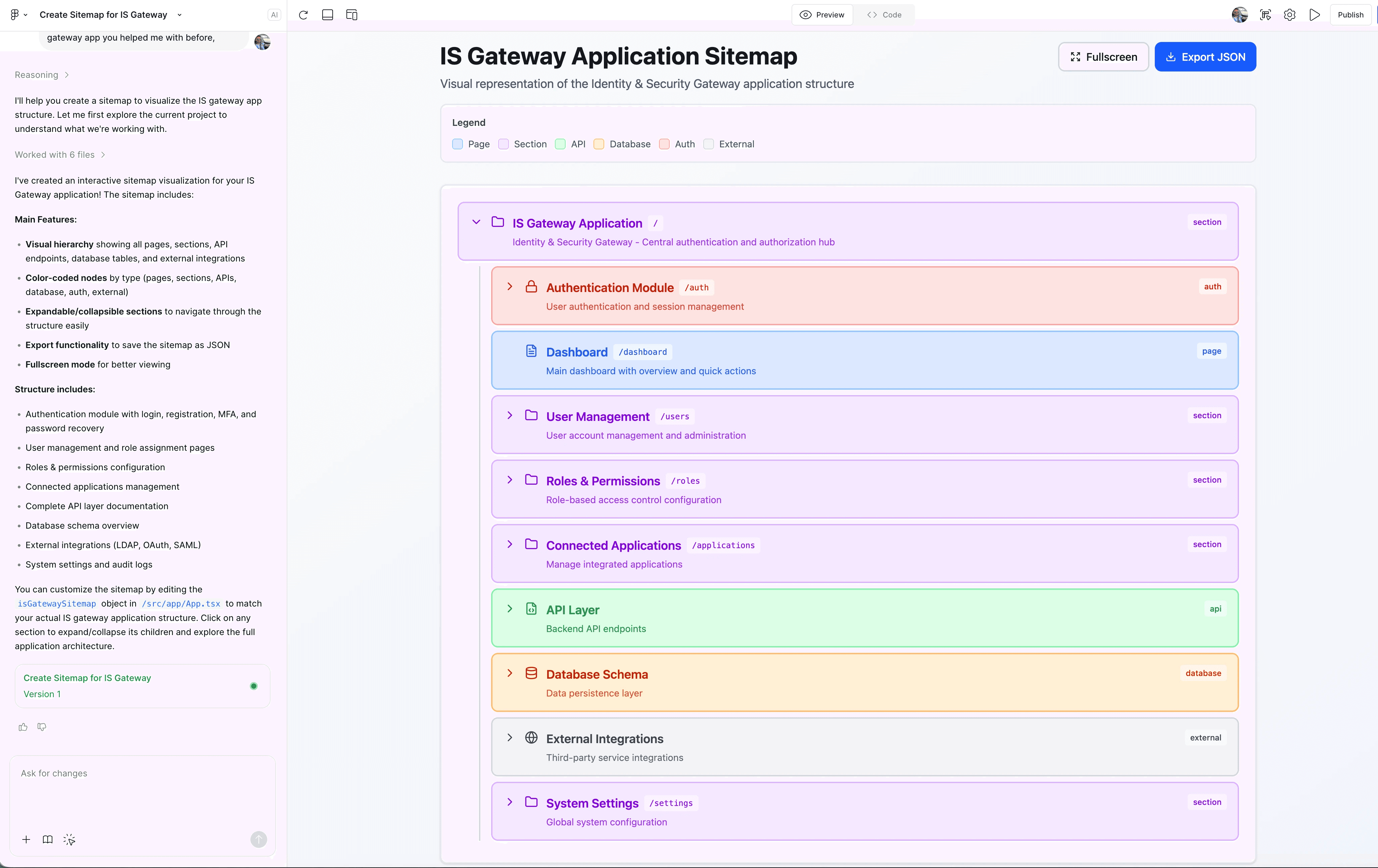Viewport: 1378px width, 868px height.
Task: Click the run play icon
Action: click(x=1315, y=14)
